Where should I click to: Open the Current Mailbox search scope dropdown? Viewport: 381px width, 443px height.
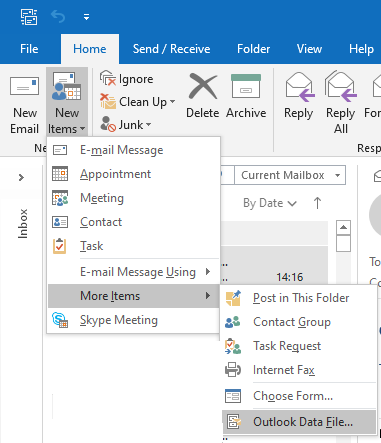(290, 175)
